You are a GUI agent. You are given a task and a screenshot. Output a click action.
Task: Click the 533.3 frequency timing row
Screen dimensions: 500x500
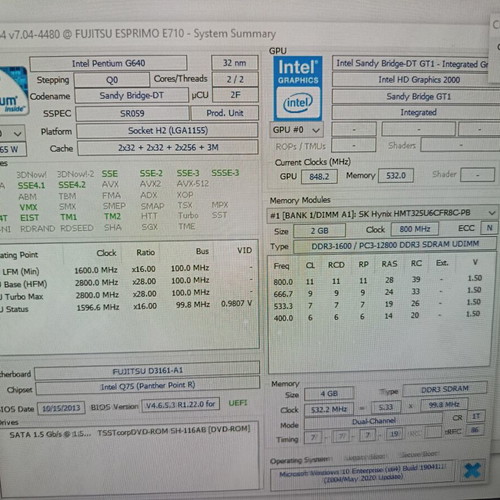coord(377,305)
